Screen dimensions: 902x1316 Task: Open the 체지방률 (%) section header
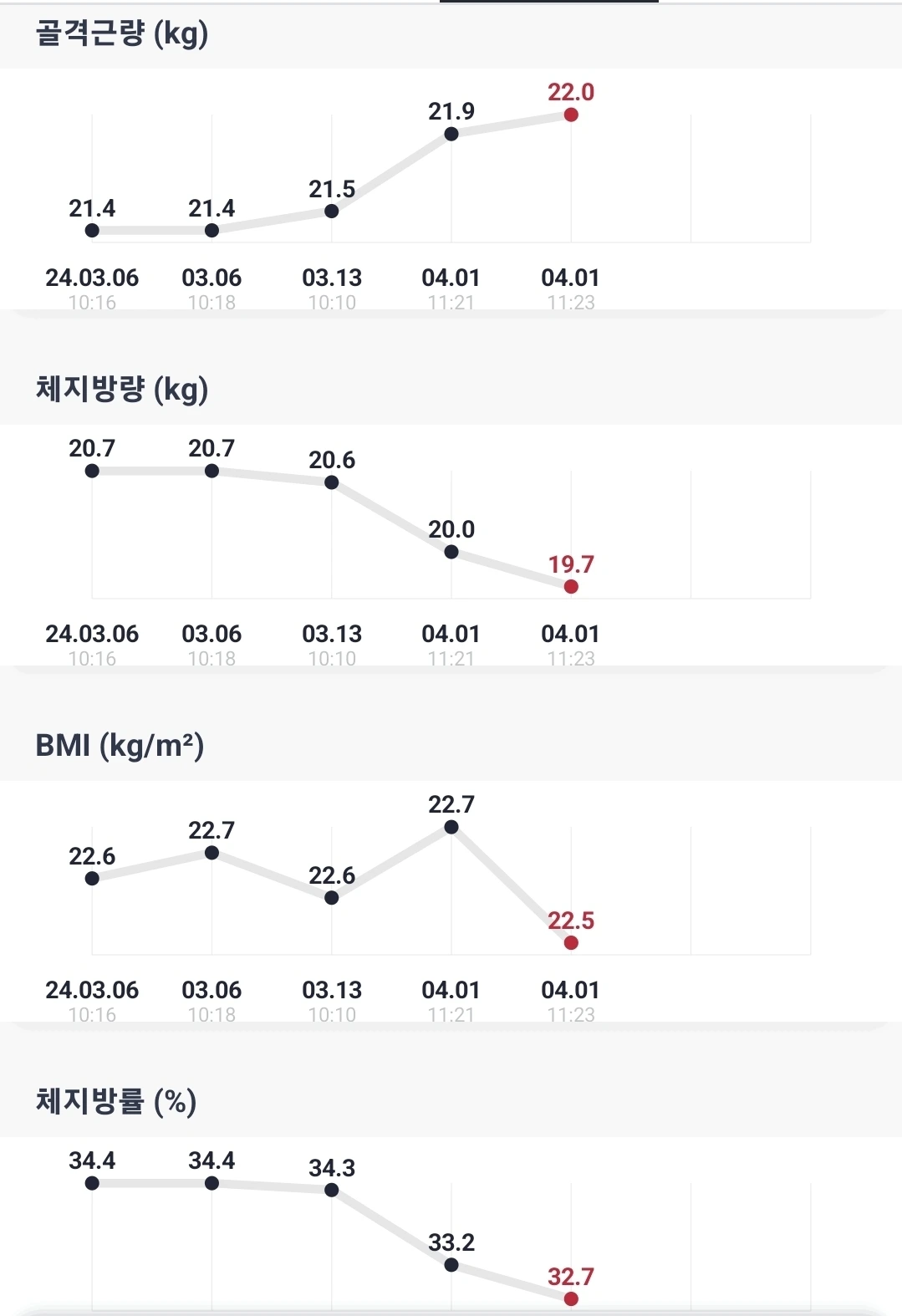tap(451, 1103)
